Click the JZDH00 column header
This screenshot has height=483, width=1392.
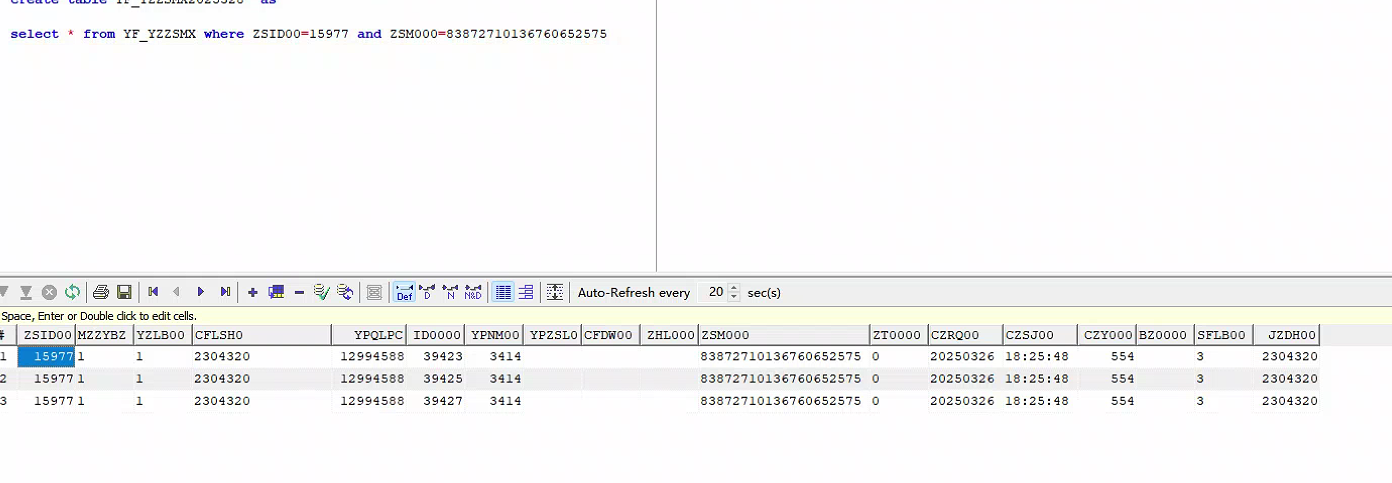tap(1286, 335)
